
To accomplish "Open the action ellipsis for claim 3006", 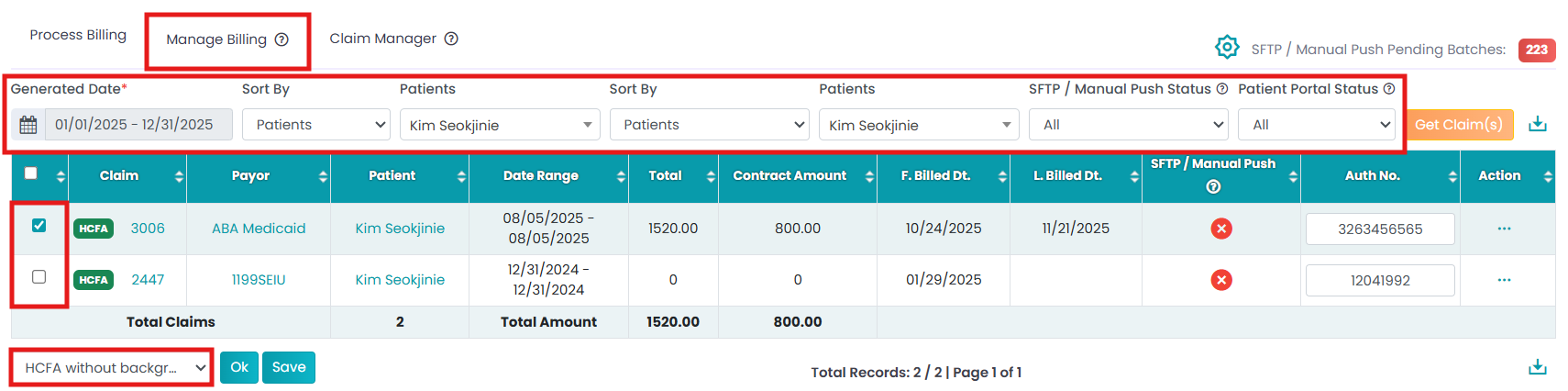I will 1504,229.
